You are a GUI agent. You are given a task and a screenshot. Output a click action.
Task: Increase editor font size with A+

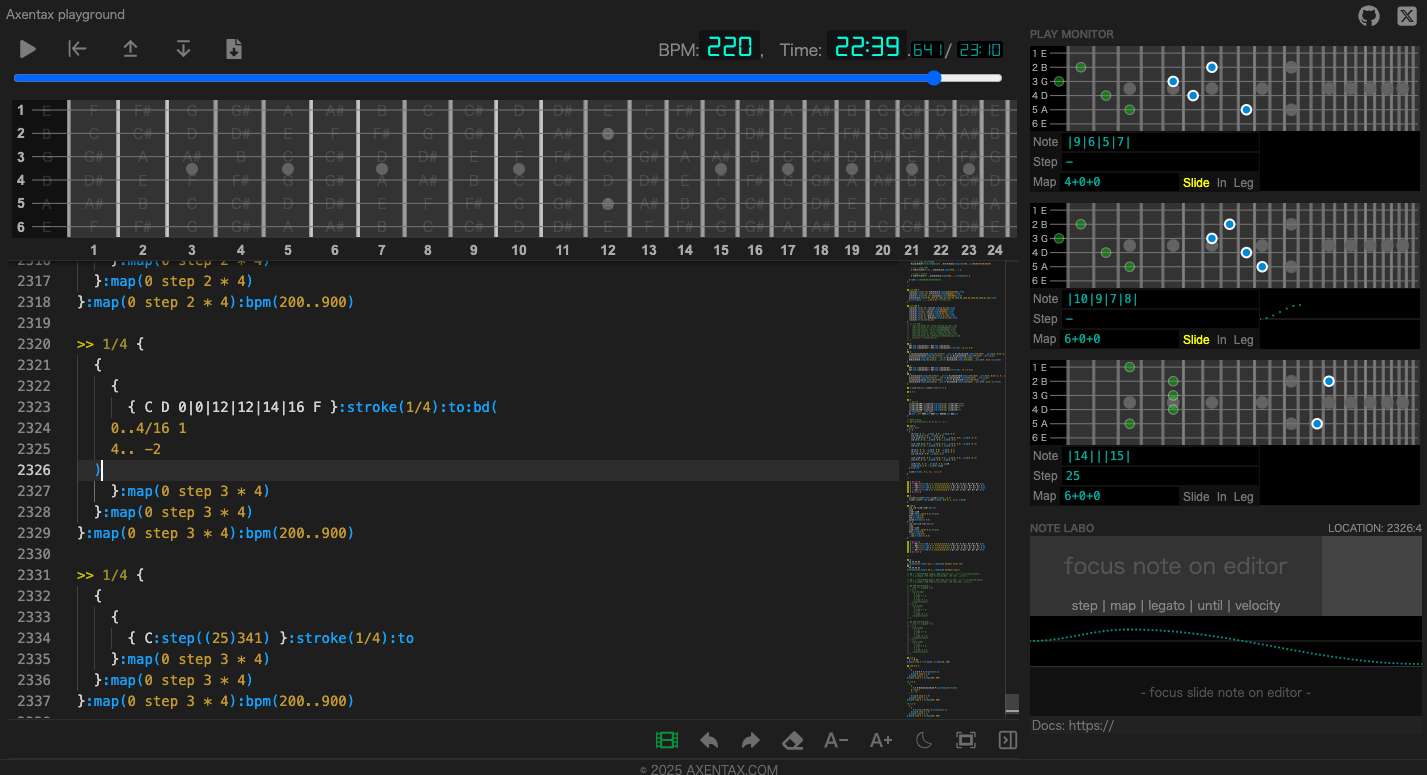(881, 740)
